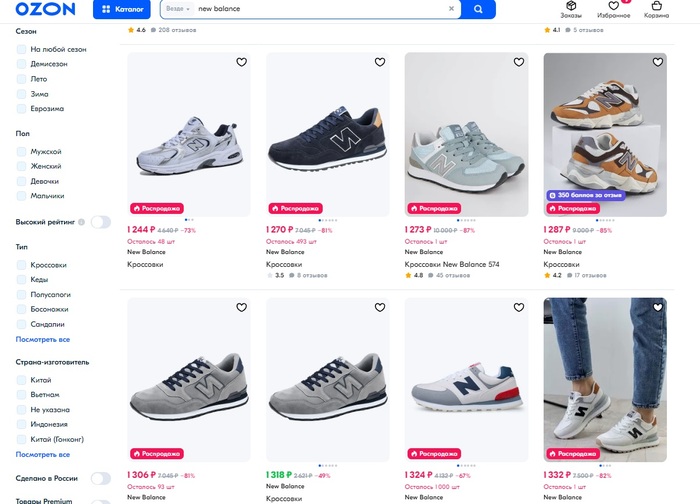Click the blue search magnifier button
700x504 pixels.
pyautogui.click(x=478, y=9)
